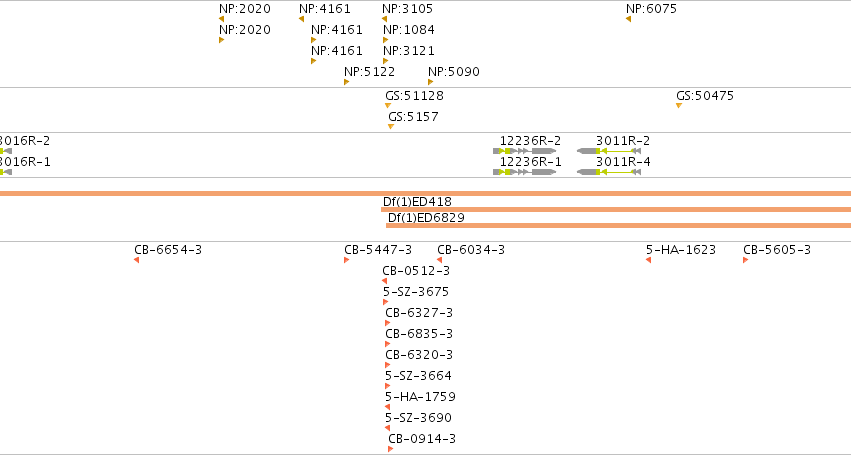Select the Df(1)ED418 deficiency bar
This screenshot has height=455, width=851.
pos(616,210)
